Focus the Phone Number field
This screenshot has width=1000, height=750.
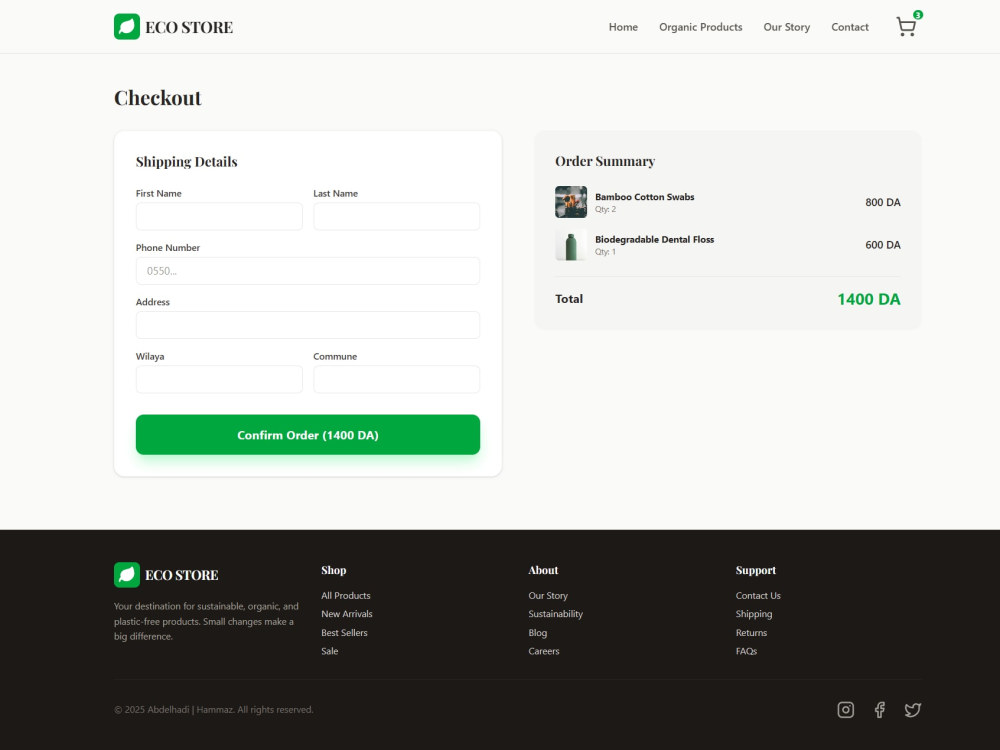tap(308, 271)
